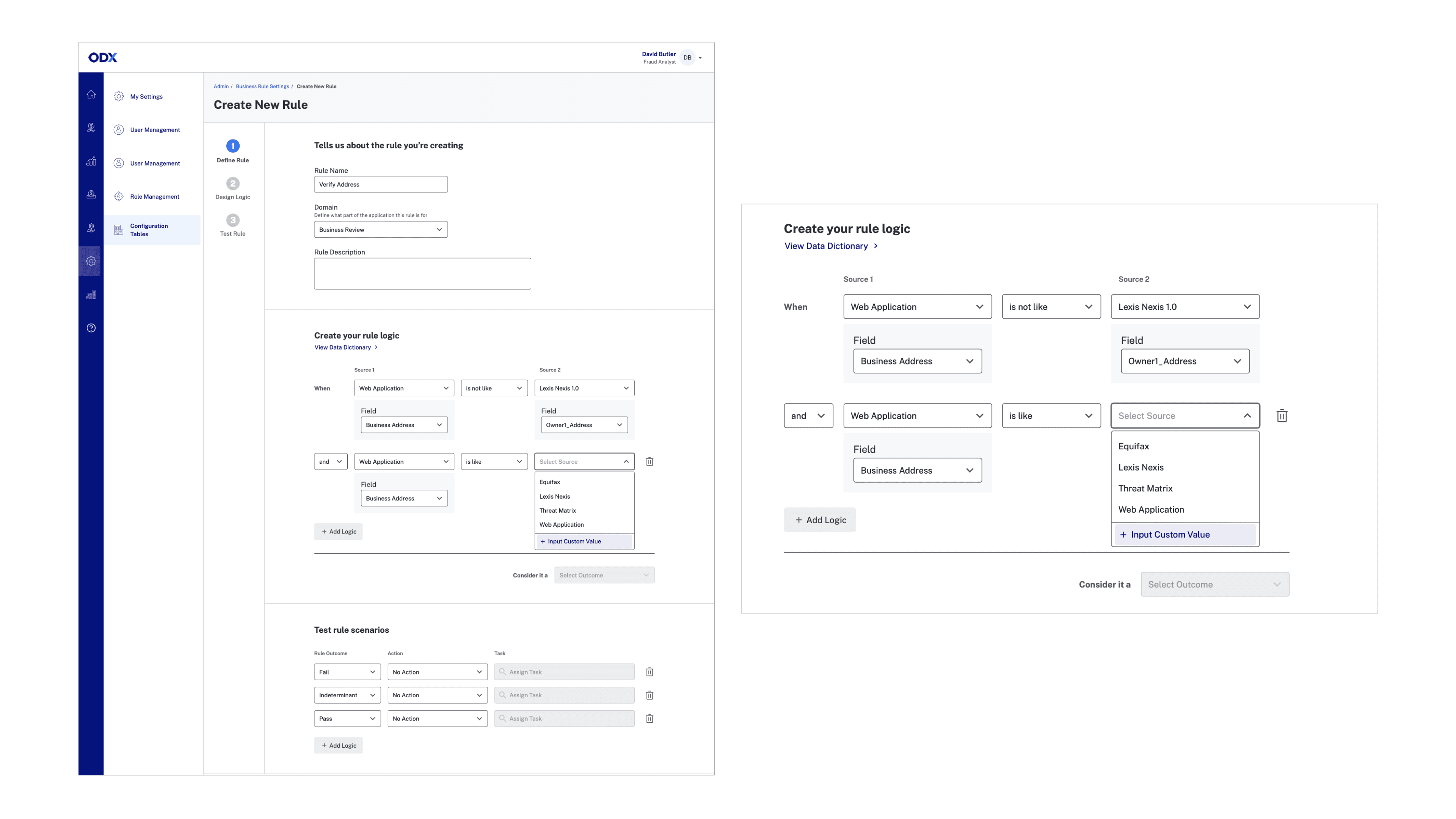Click trash icon beside enlarged Select Source
Viewport: 1456px width, 819px height.
tap(1281, 416)
